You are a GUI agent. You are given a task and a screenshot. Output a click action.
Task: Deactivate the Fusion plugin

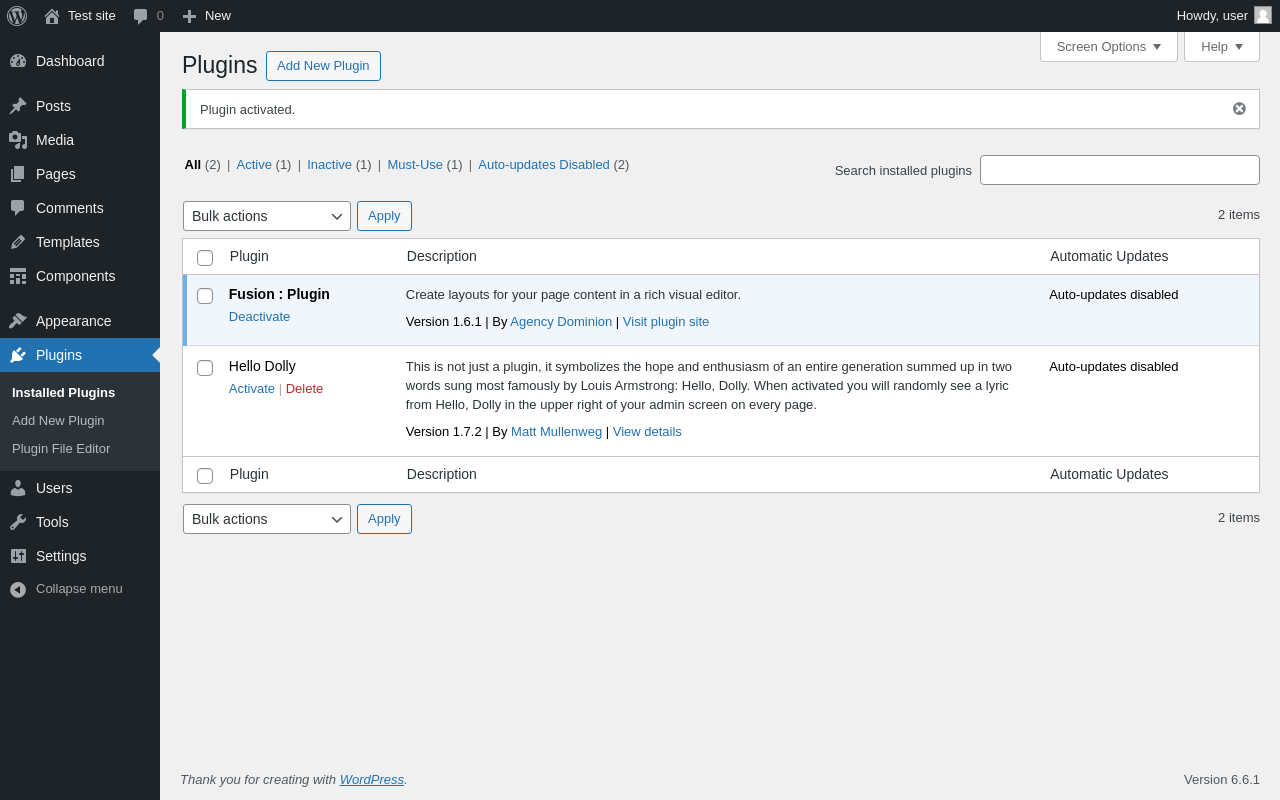click(x=260, y=317)
